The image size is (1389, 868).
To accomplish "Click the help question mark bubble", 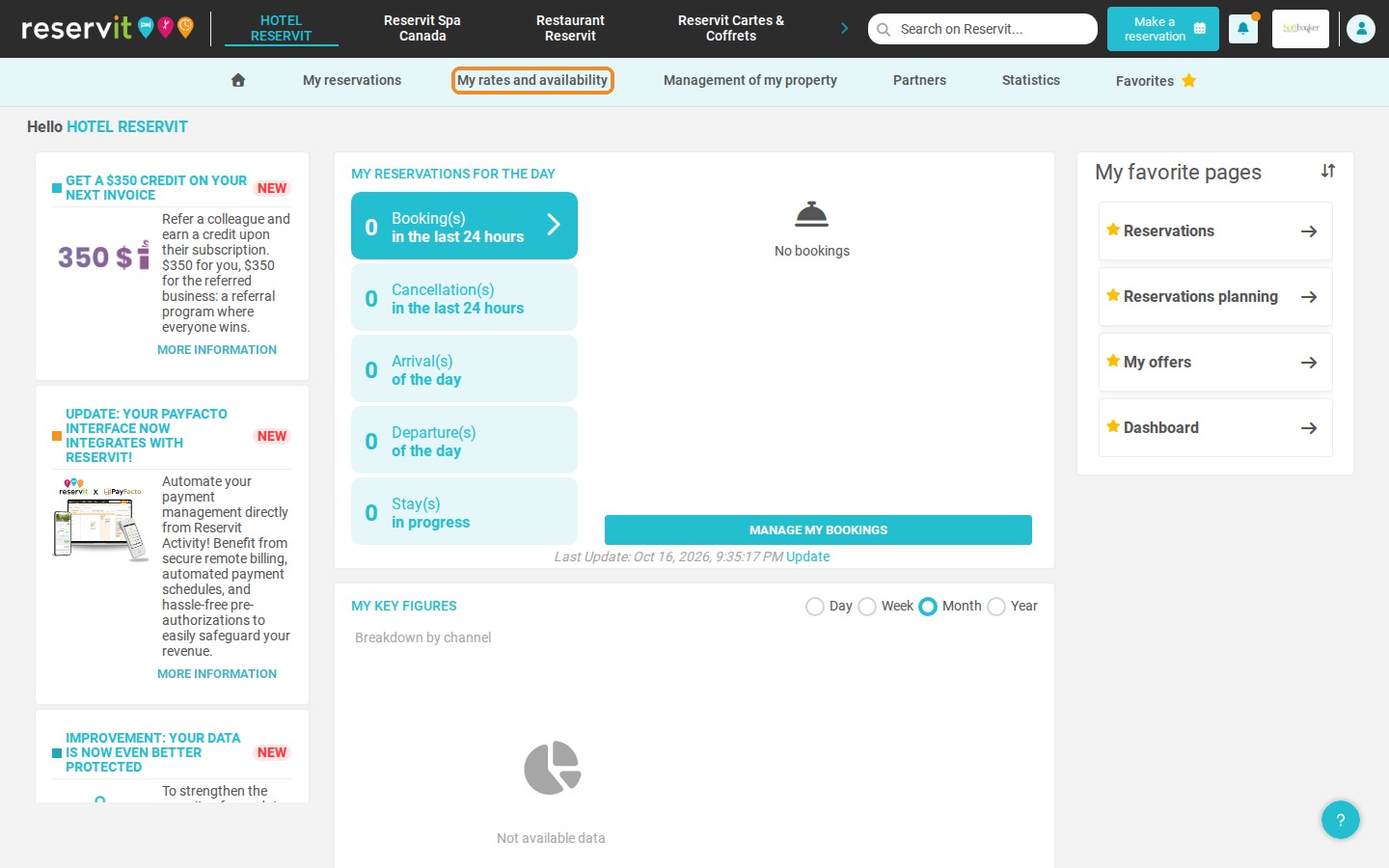I will coord(1341,820).
